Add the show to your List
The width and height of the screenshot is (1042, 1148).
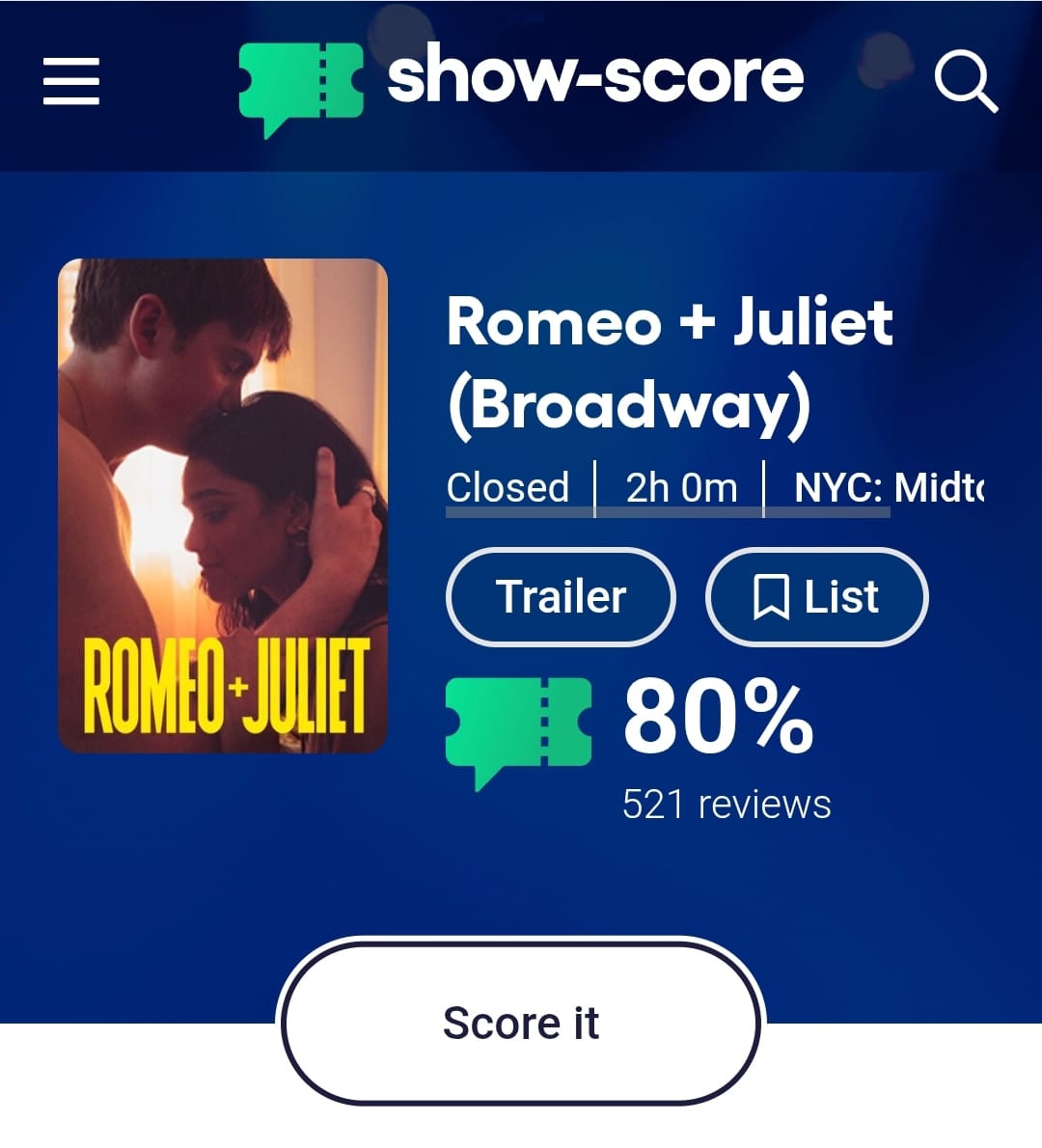coord(817,597)
